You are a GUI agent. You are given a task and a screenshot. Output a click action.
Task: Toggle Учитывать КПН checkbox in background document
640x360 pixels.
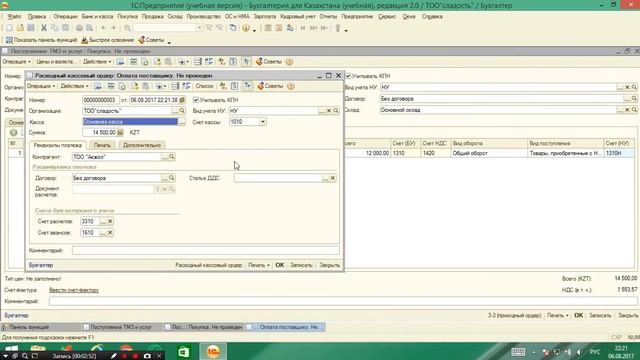click(348, 76)
